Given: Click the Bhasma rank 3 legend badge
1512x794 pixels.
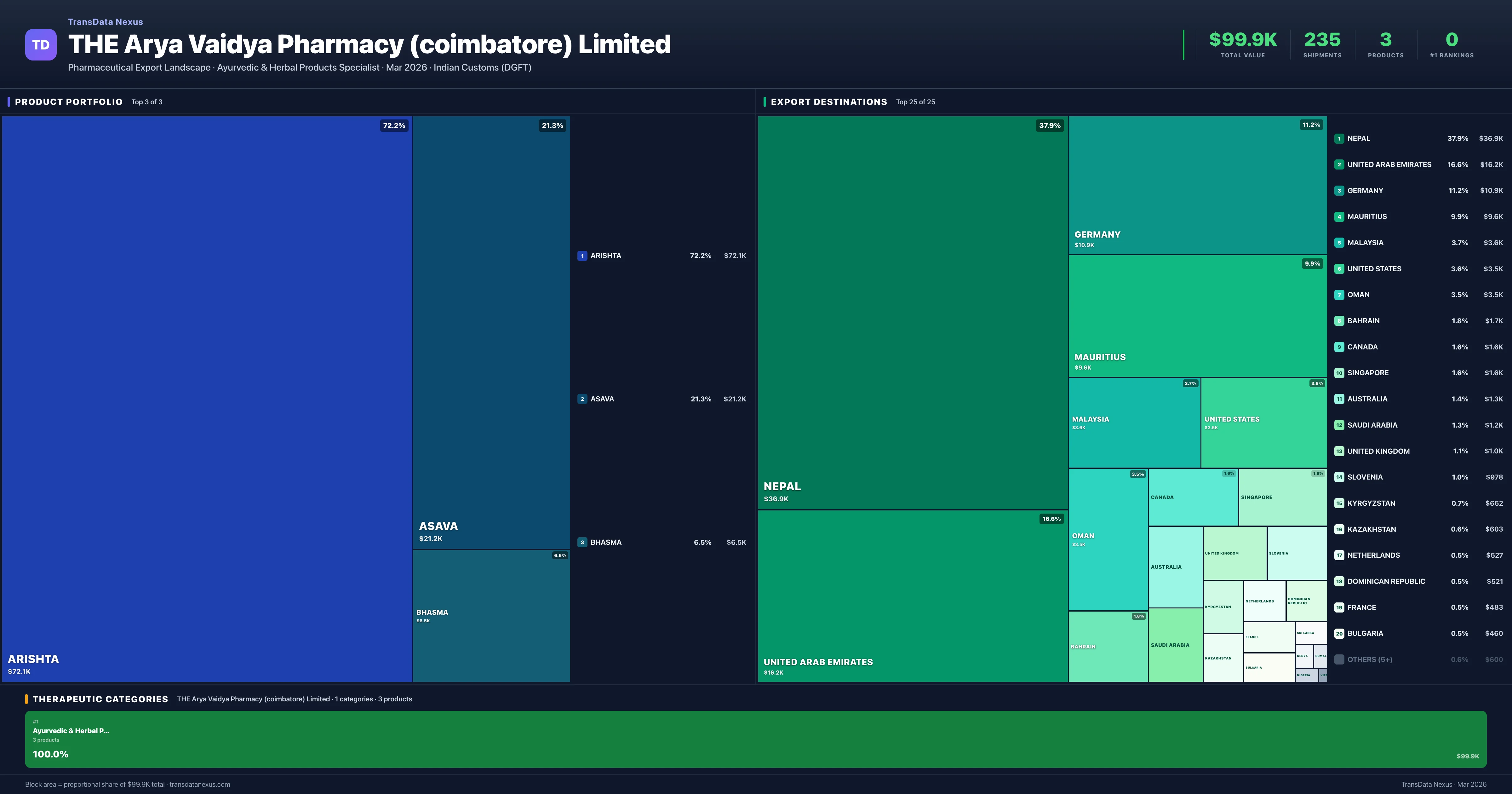Looking at the screenshot, I should pos(582,543).
